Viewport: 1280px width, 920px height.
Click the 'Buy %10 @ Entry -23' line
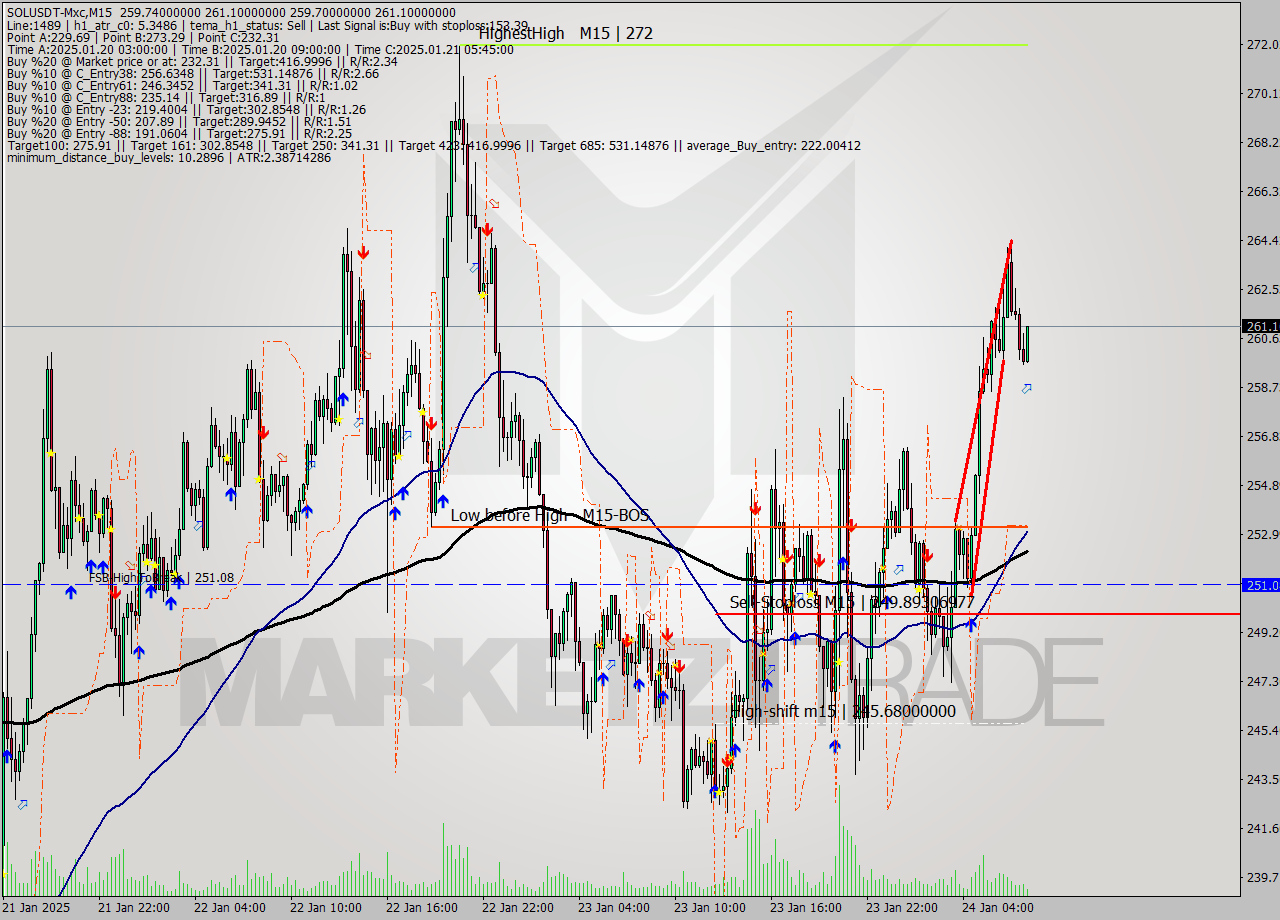pos(185,110)
